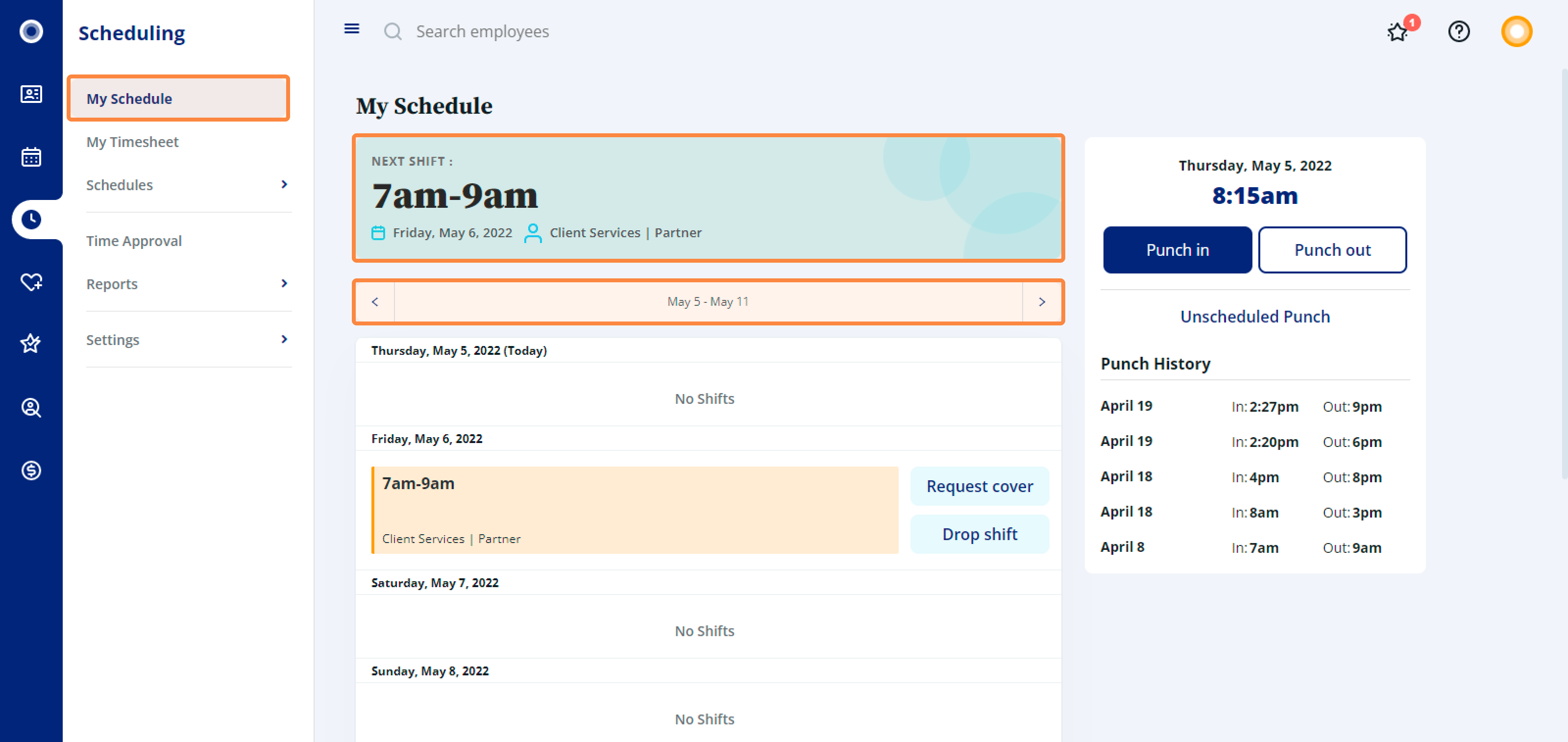Click the Reports menu label

coord(112,284)
